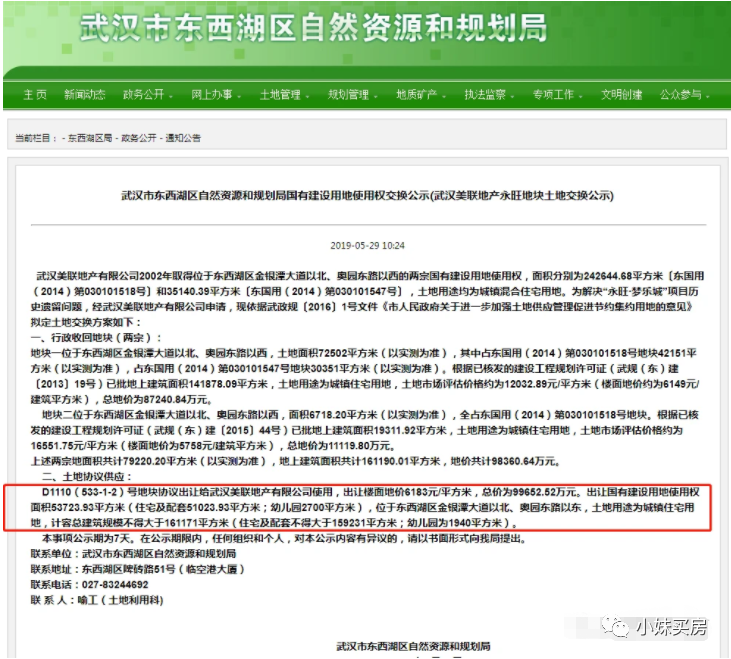Viewport: 731px width, 659px height.
Task: Click the announcement headline about 土地交换公示
Action: point(367,196)
